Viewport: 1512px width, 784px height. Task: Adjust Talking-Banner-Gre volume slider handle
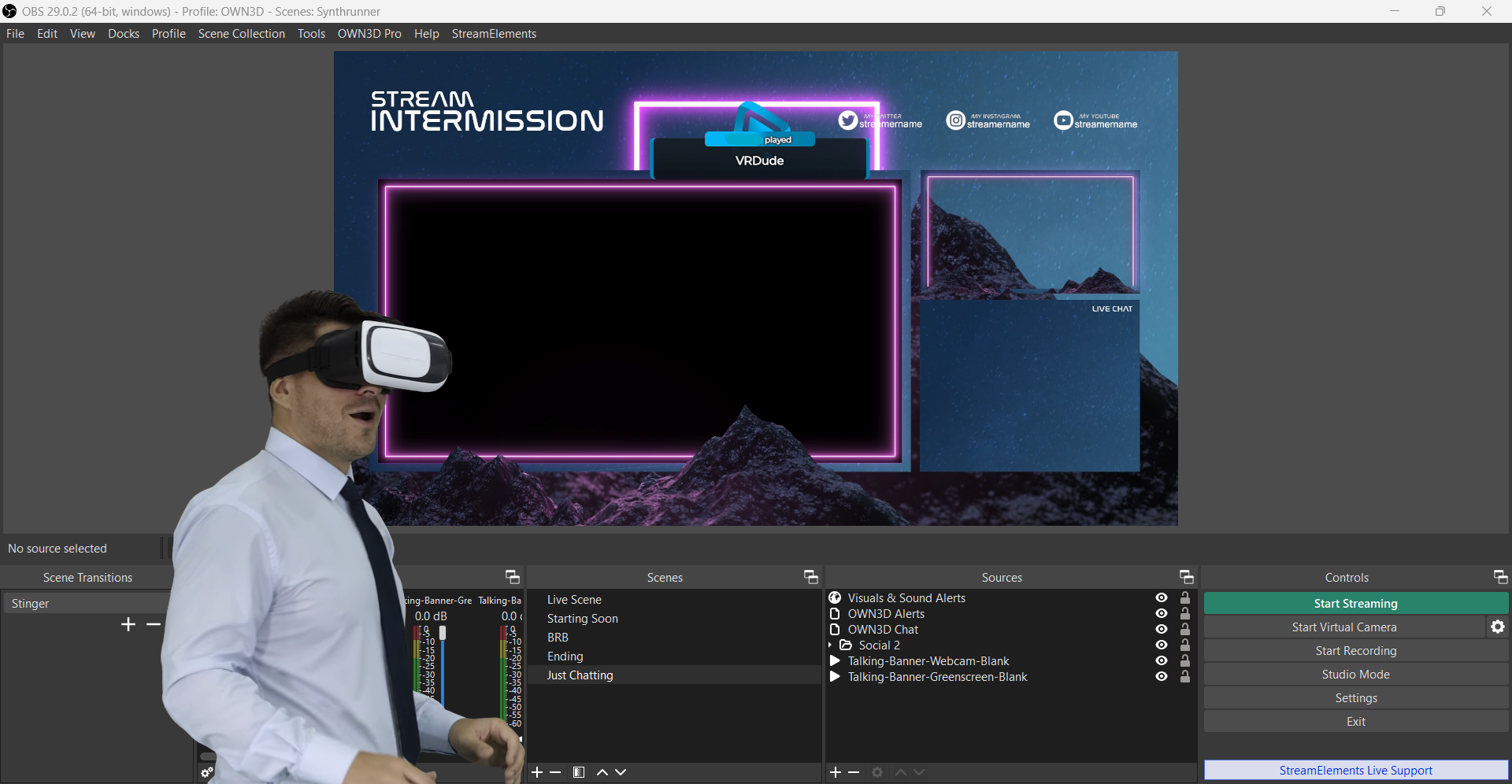pyautogui.click(x=443, y=633)
